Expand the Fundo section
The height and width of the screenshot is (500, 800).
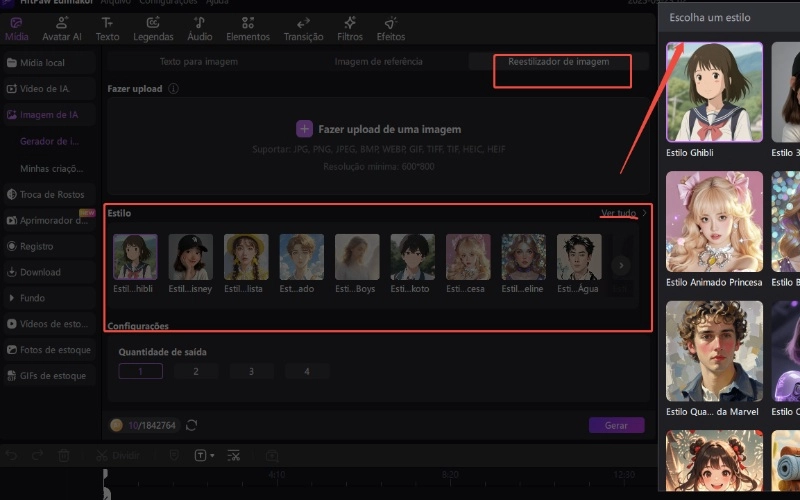point(48,298)
